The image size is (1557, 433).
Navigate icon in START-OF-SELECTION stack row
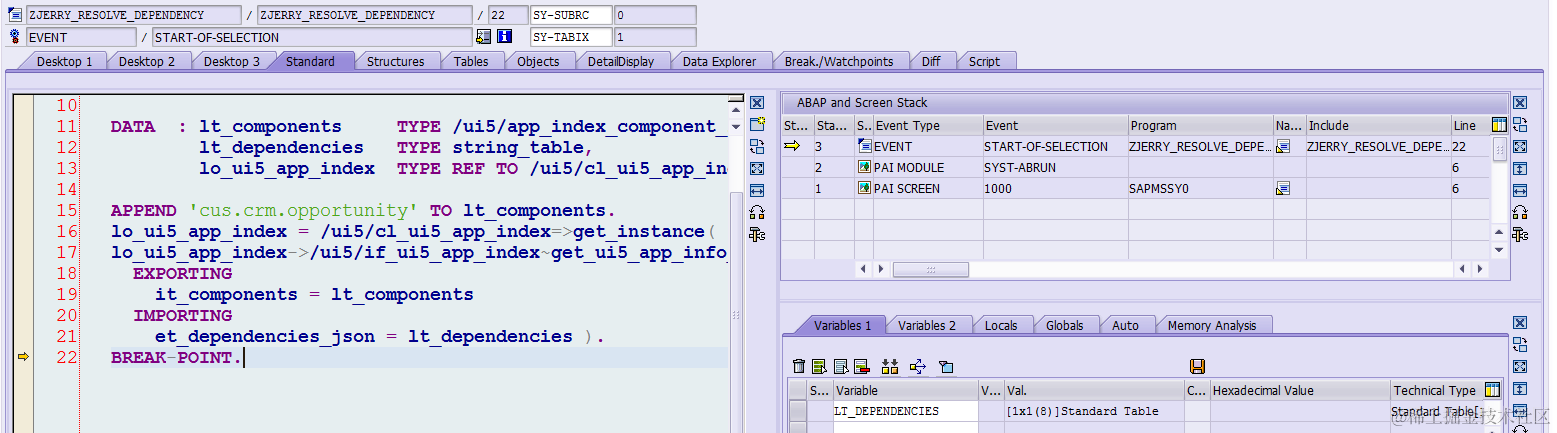click(1283, 146)
